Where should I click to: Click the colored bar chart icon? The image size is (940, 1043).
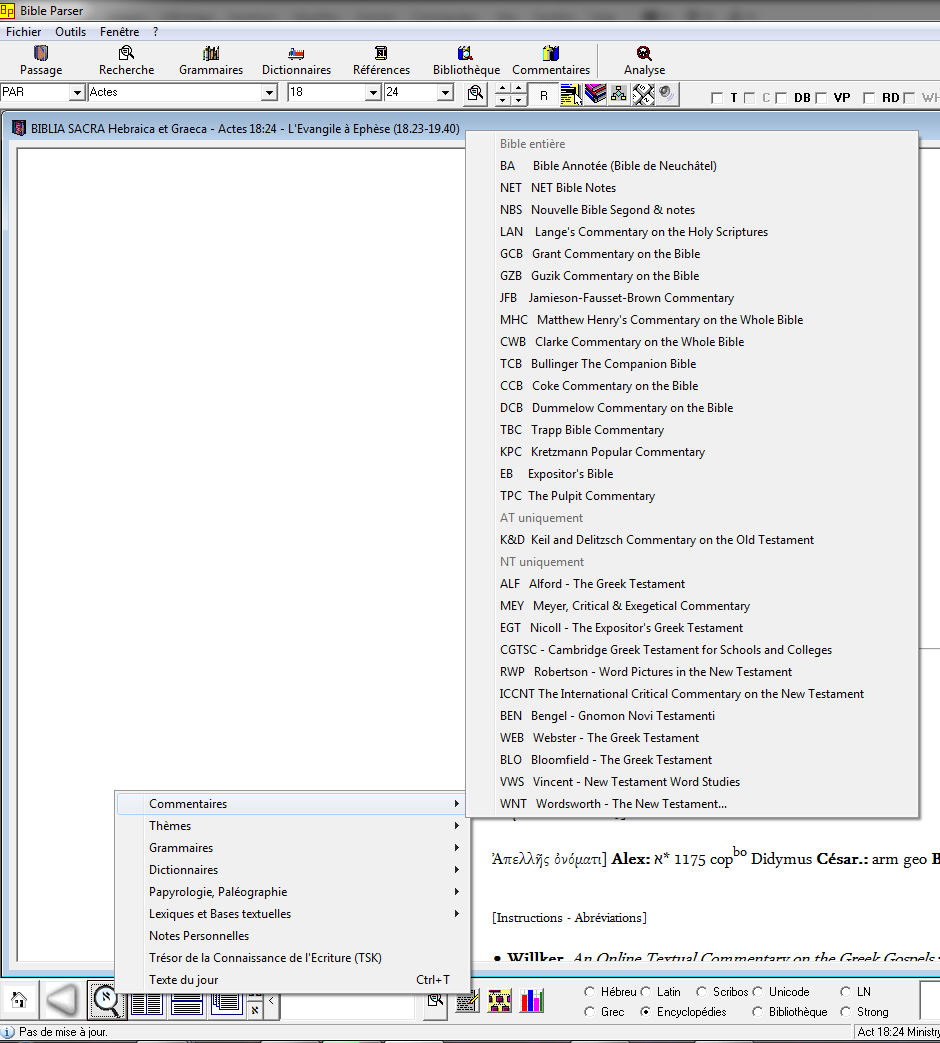[x=532, y=1000]
